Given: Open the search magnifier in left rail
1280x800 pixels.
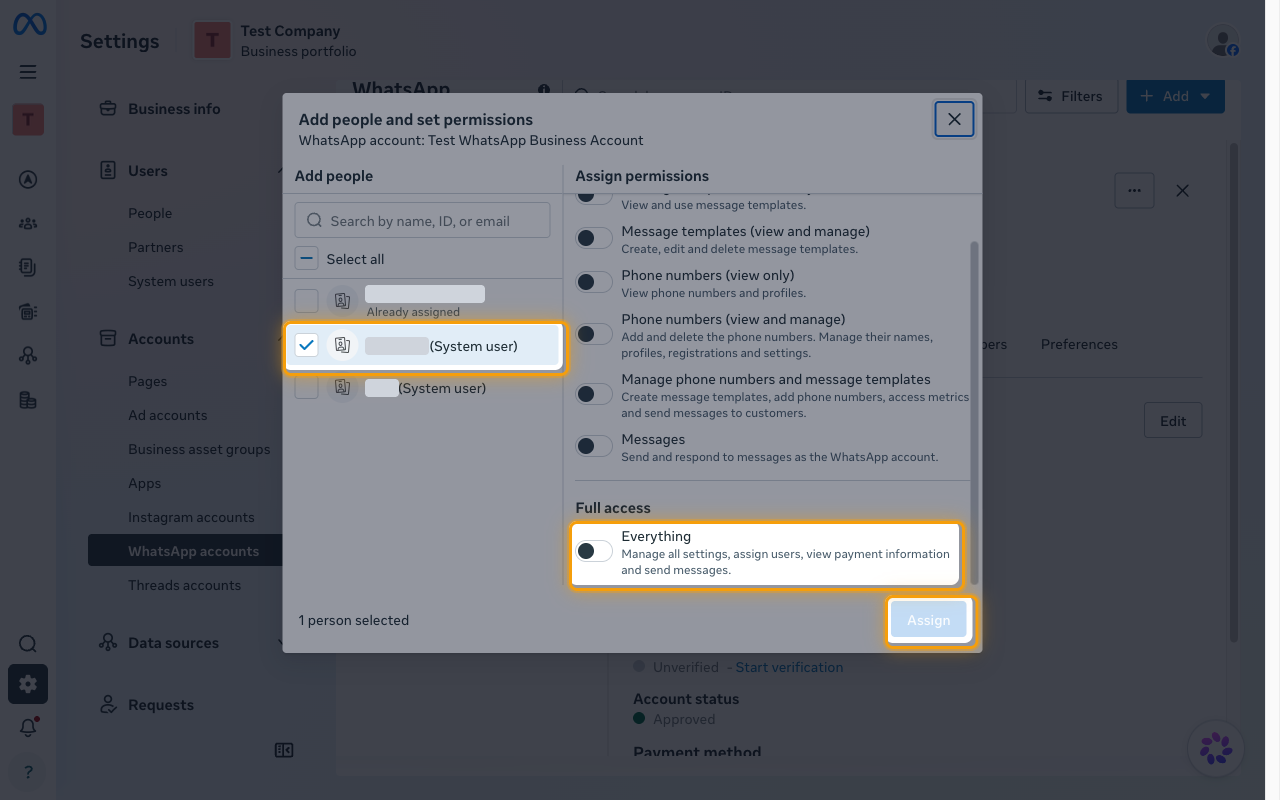Looking at the screenshot, I should pyautogui.click(x=28, y=644).
